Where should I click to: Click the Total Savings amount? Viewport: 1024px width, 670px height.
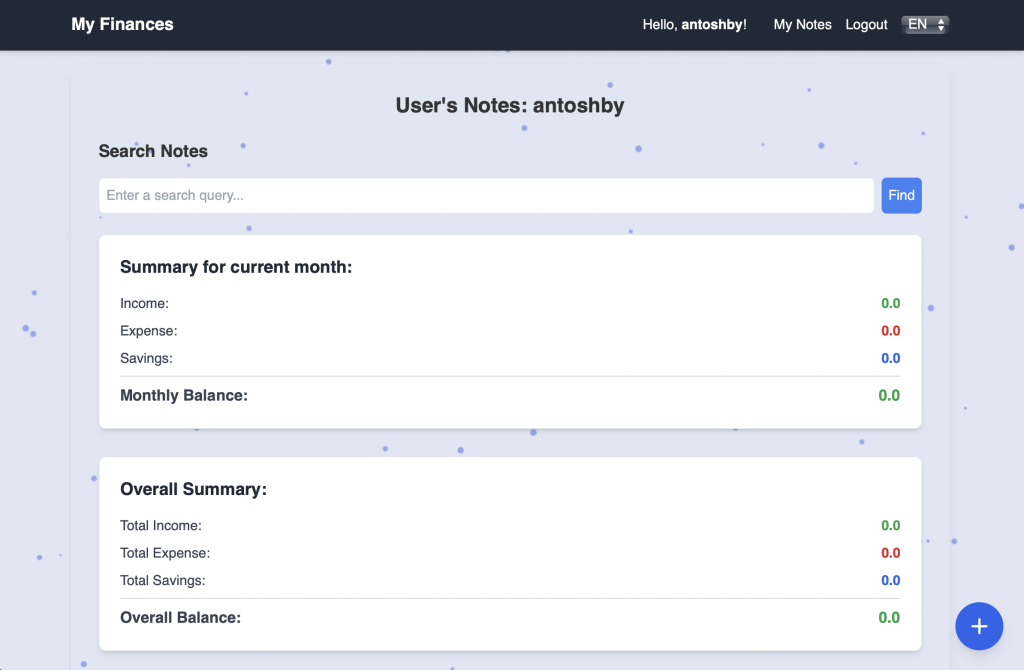point(890,581)
